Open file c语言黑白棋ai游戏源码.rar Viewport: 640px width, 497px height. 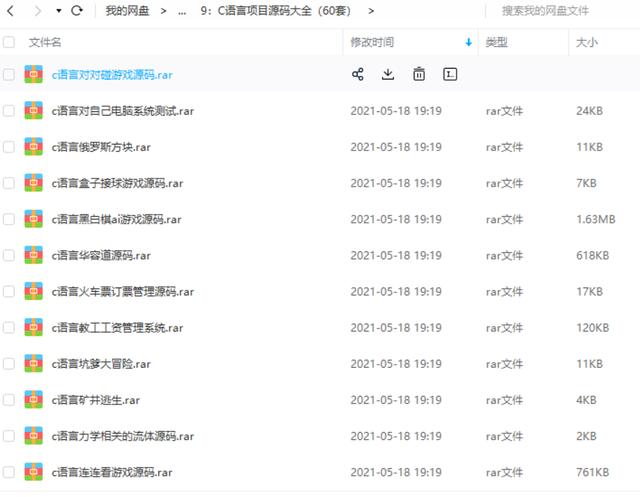tap(117, 220)
